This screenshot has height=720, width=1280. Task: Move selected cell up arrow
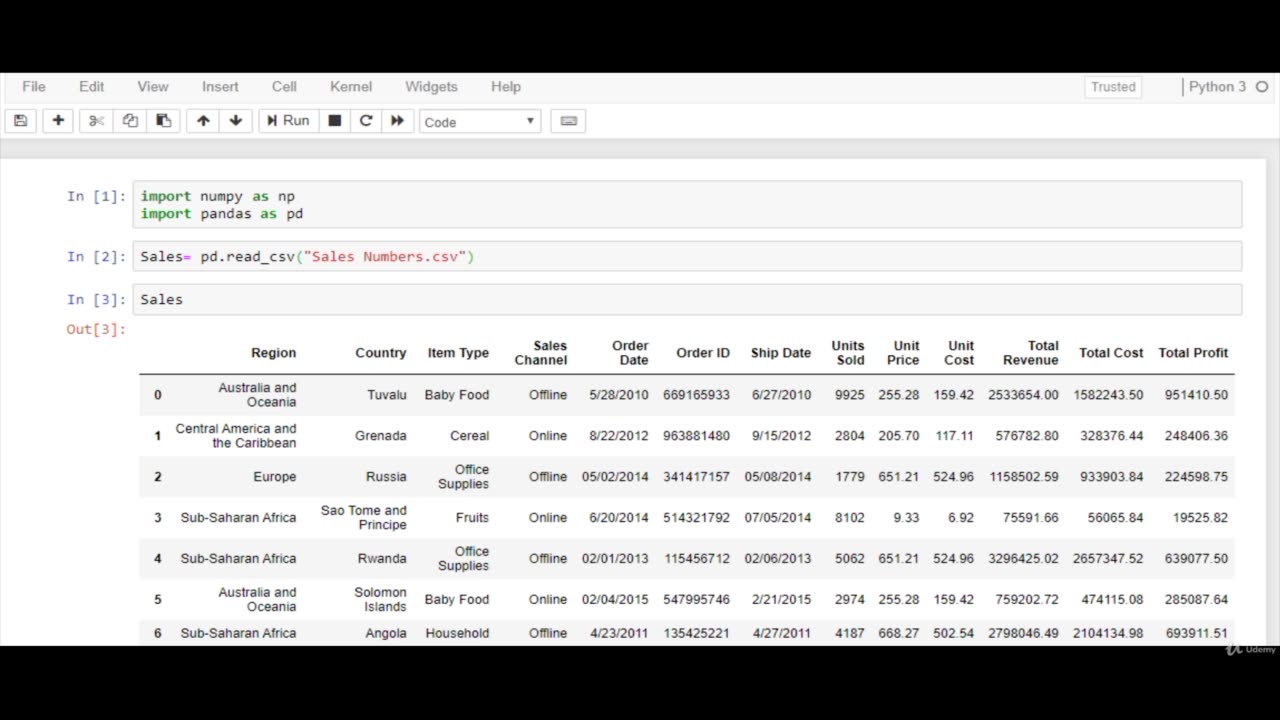203,121
